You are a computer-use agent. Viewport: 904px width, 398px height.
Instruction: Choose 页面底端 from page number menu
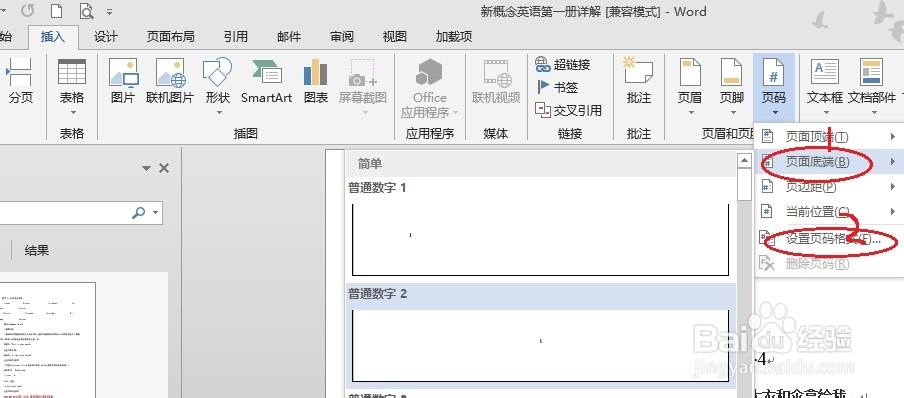pos(829,162)
